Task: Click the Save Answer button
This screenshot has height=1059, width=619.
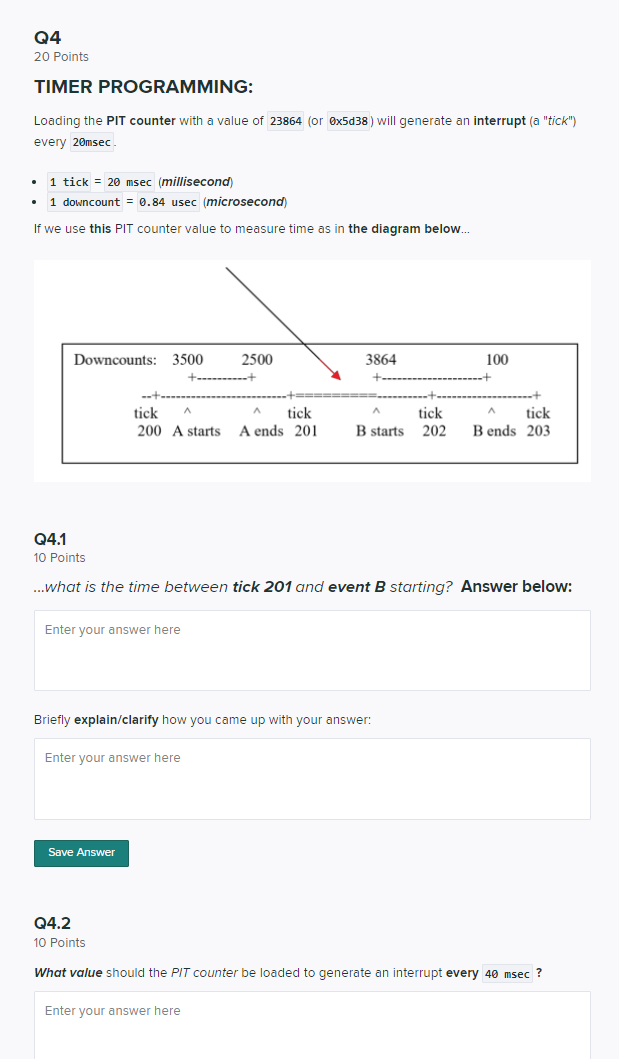Action: tap(80, 853)
